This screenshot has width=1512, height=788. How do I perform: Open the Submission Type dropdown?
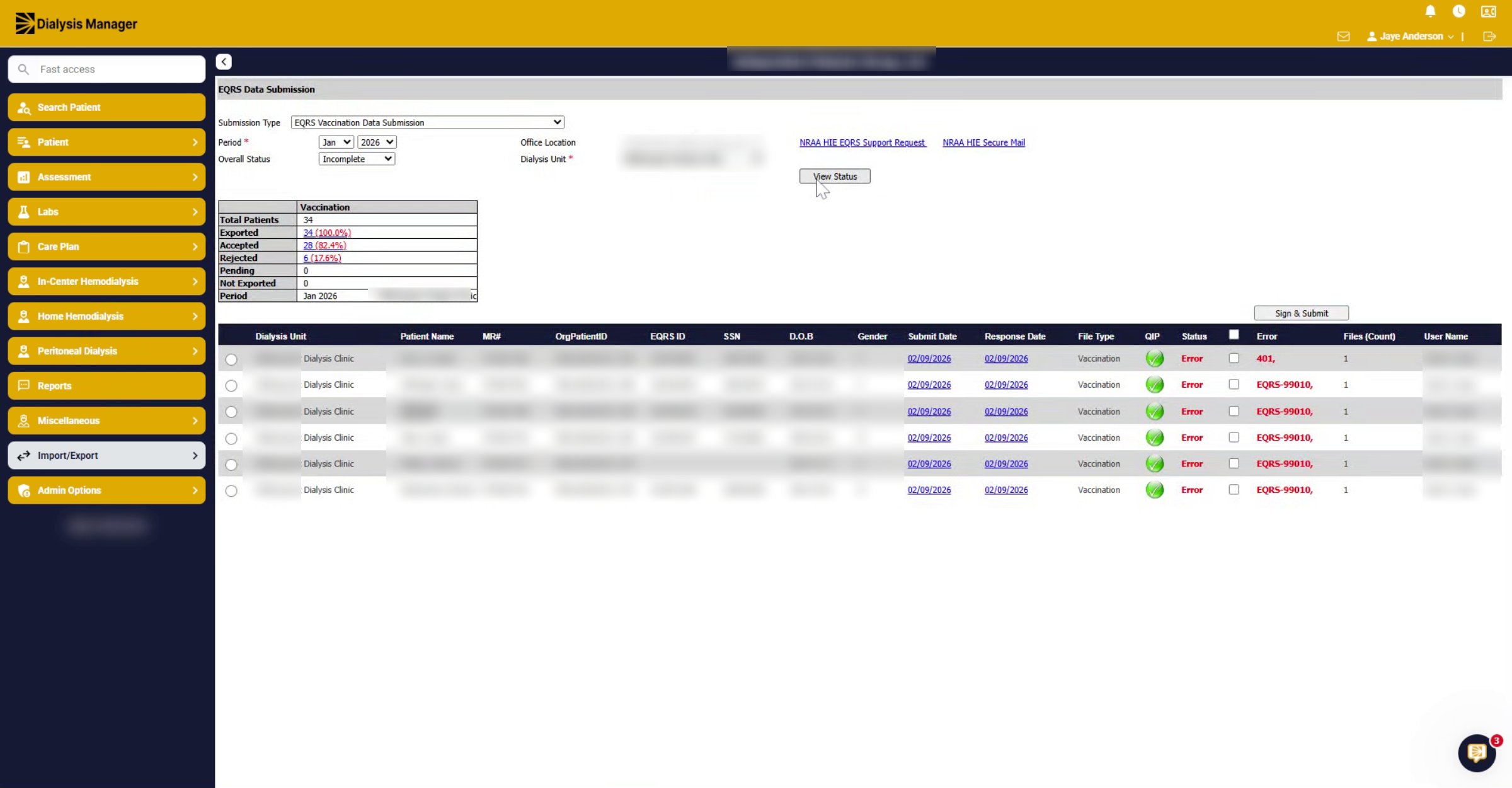point(427,122)
